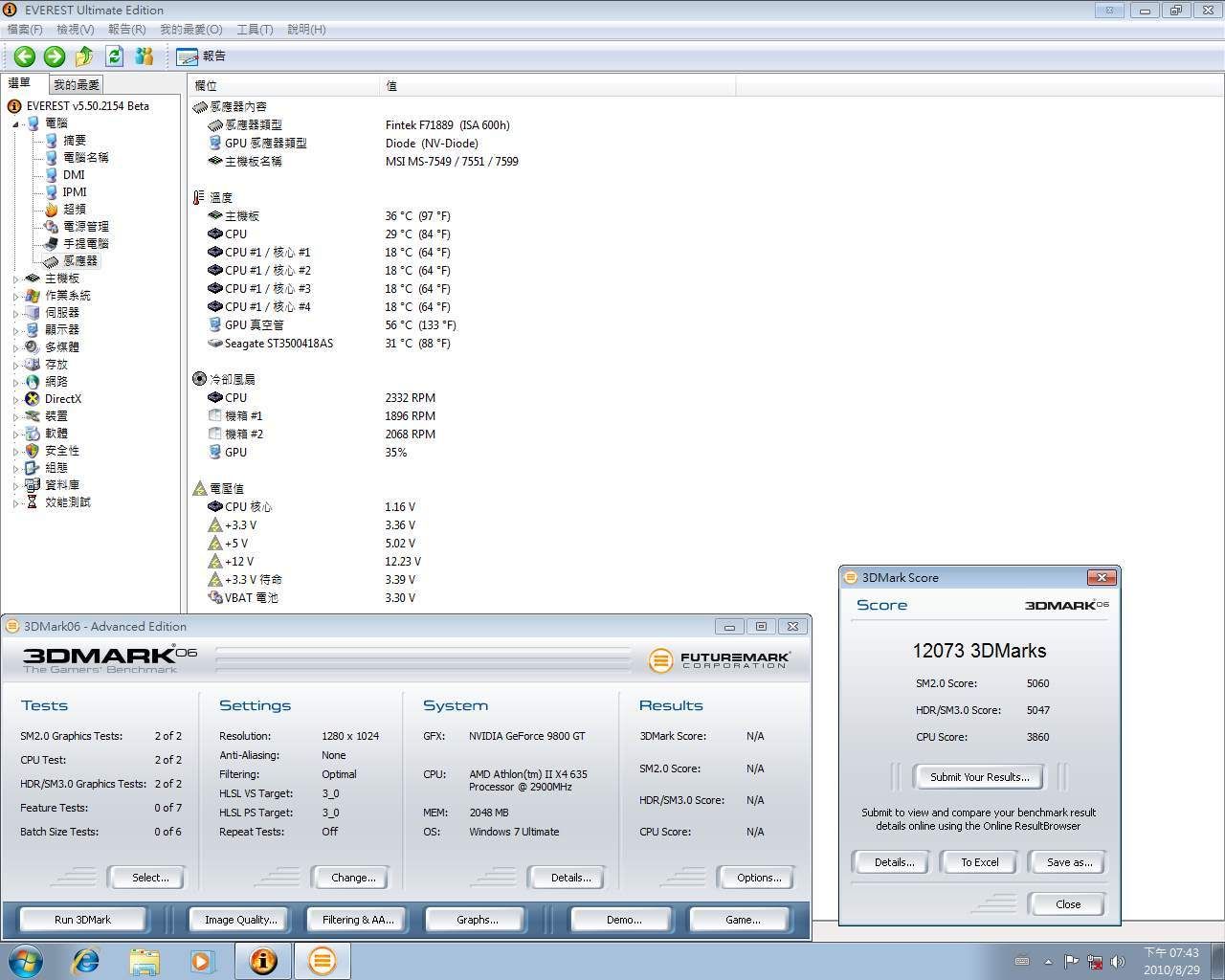
Task: Click the 值 column header
Action: [557, 86]
